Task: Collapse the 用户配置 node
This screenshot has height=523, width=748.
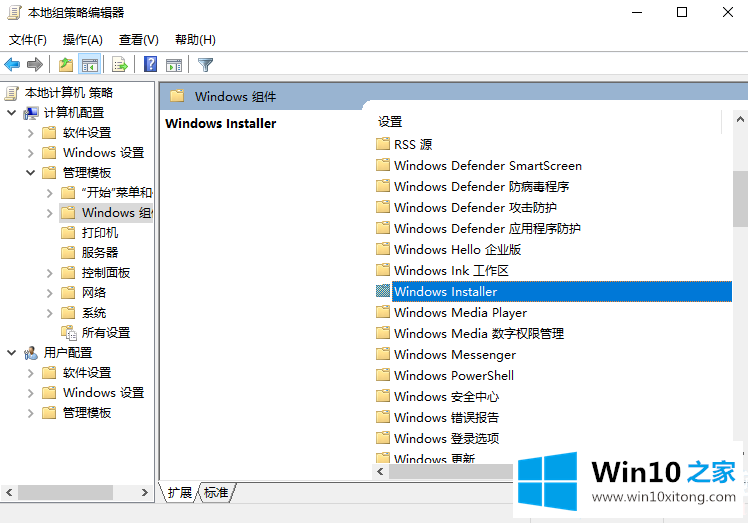Action: pos(11,353)
